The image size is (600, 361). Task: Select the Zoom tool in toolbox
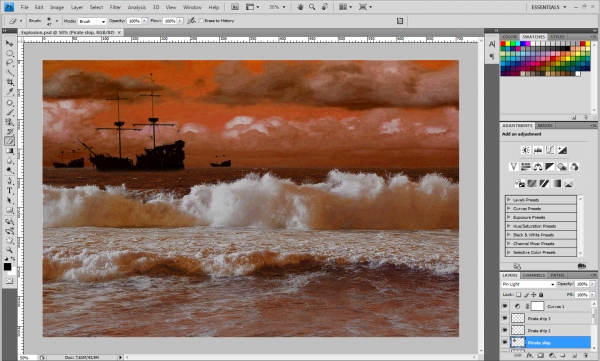(x=10, y=250)
